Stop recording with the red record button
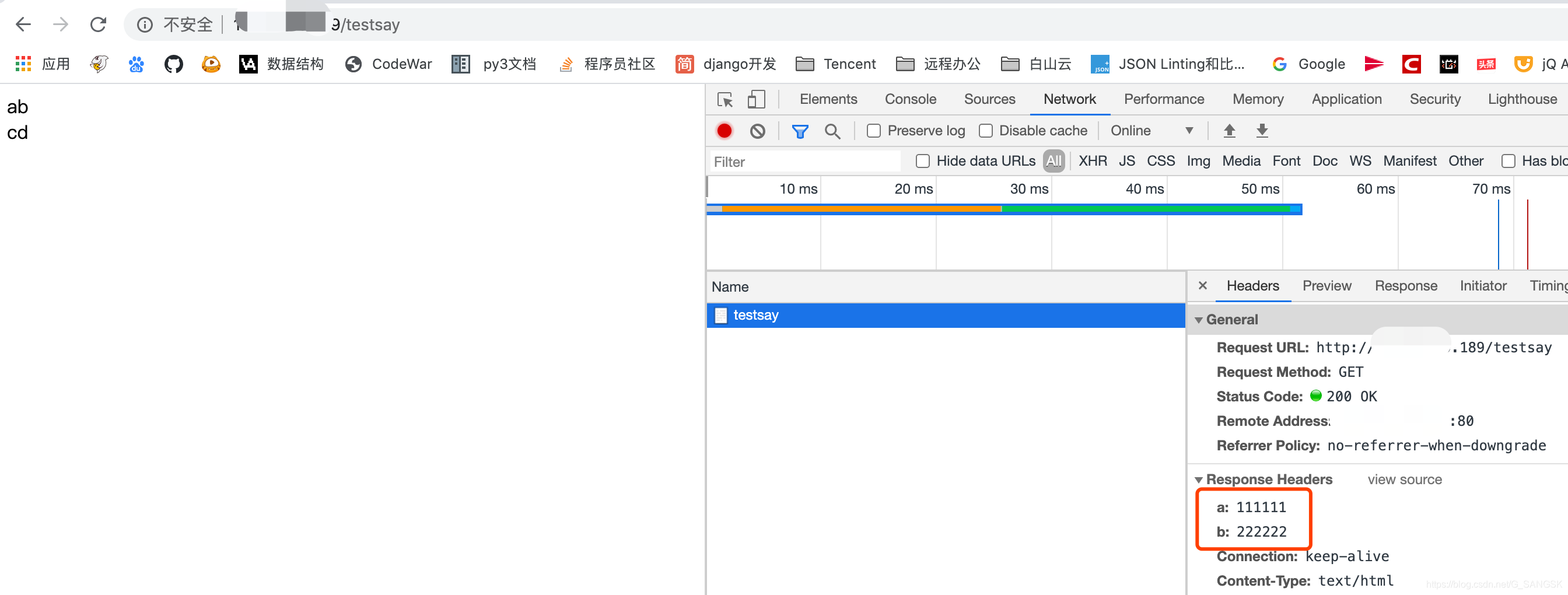This screenshot has width=1568, height=595. coord(724,130)
